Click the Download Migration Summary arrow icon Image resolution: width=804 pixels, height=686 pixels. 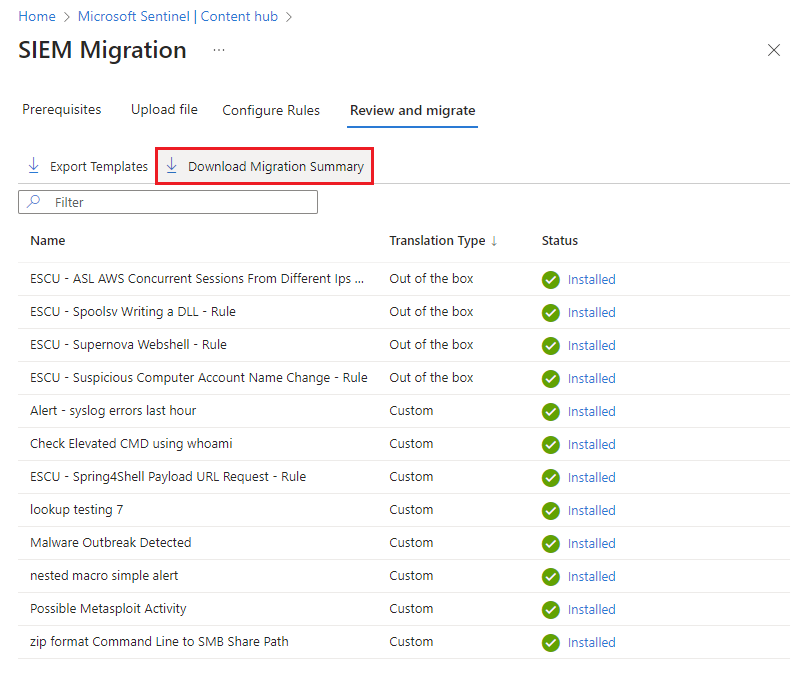click(171, 166)
